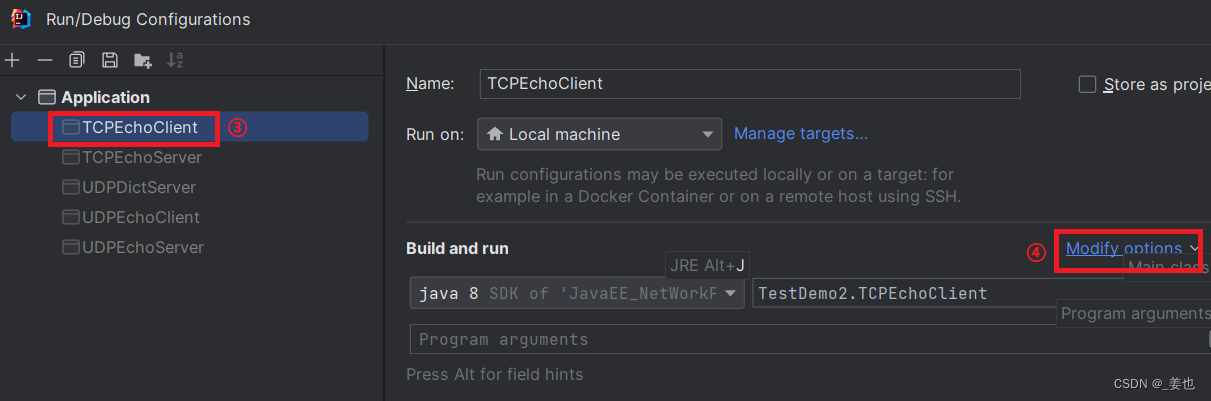Click the Add New Configuration plus icon
Viewport: 1211px width, 401px height.
point(13,60)
